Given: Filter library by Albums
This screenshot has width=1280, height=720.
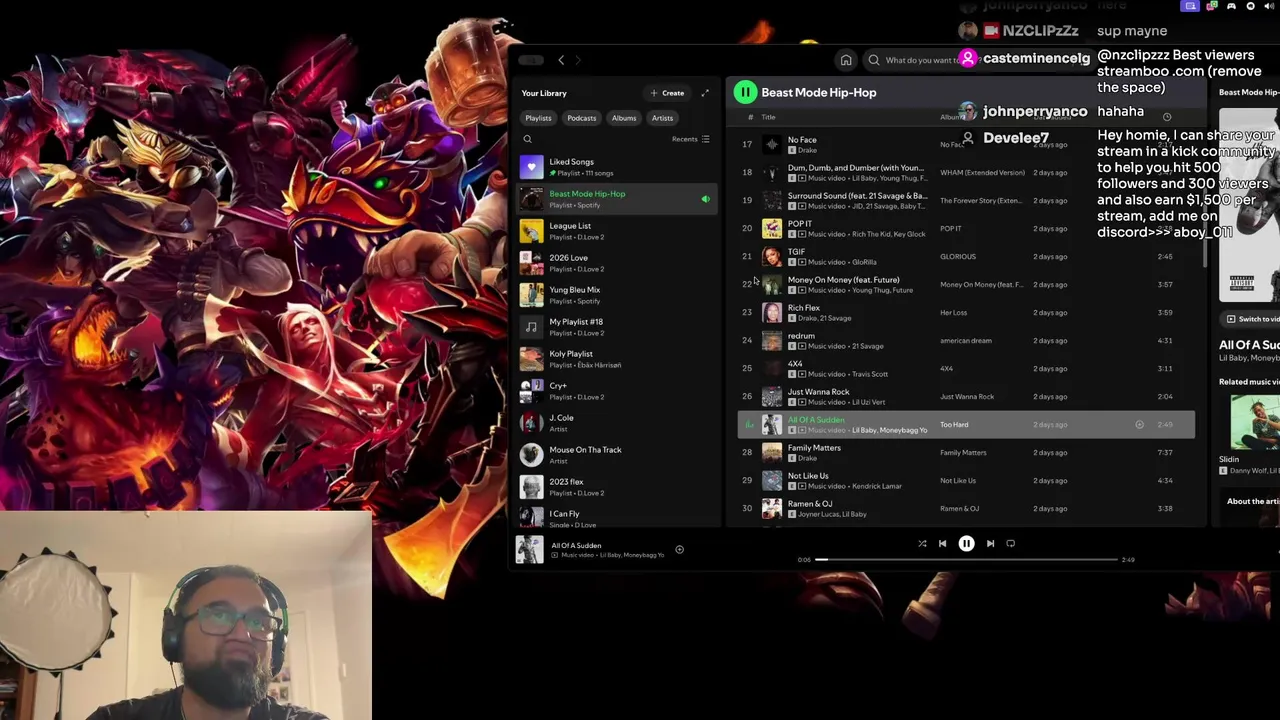Looking at the screenshot, I should (x=624, y=118).
